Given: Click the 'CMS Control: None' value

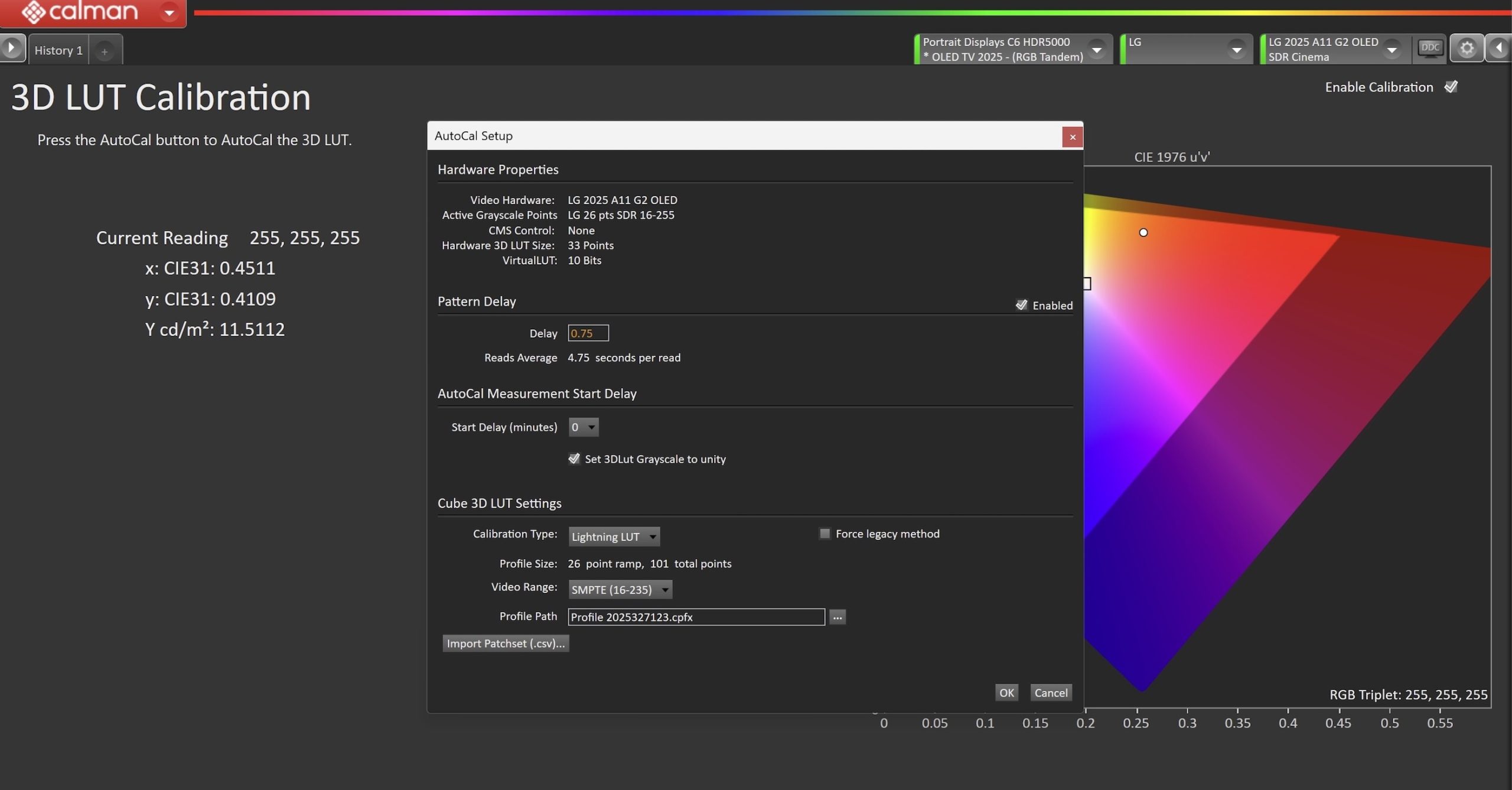Looking at the screenshot, I should point(581,230).
